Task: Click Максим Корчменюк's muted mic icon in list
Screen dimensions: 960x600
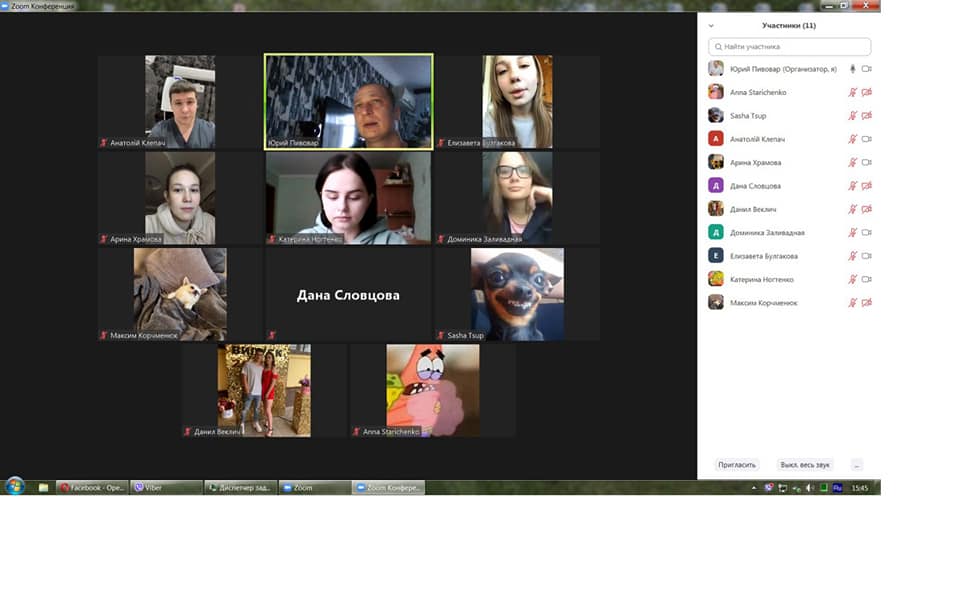Action: (853, 302)
